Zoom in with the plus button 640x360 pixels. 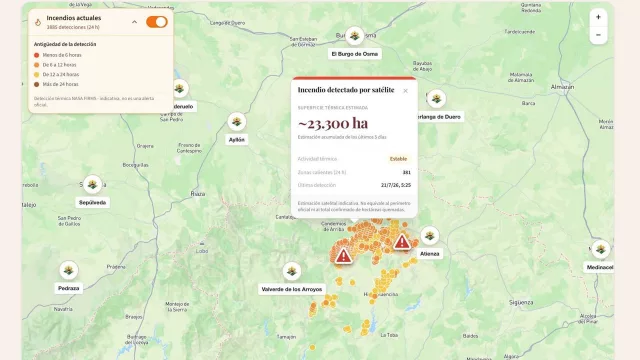598,17
